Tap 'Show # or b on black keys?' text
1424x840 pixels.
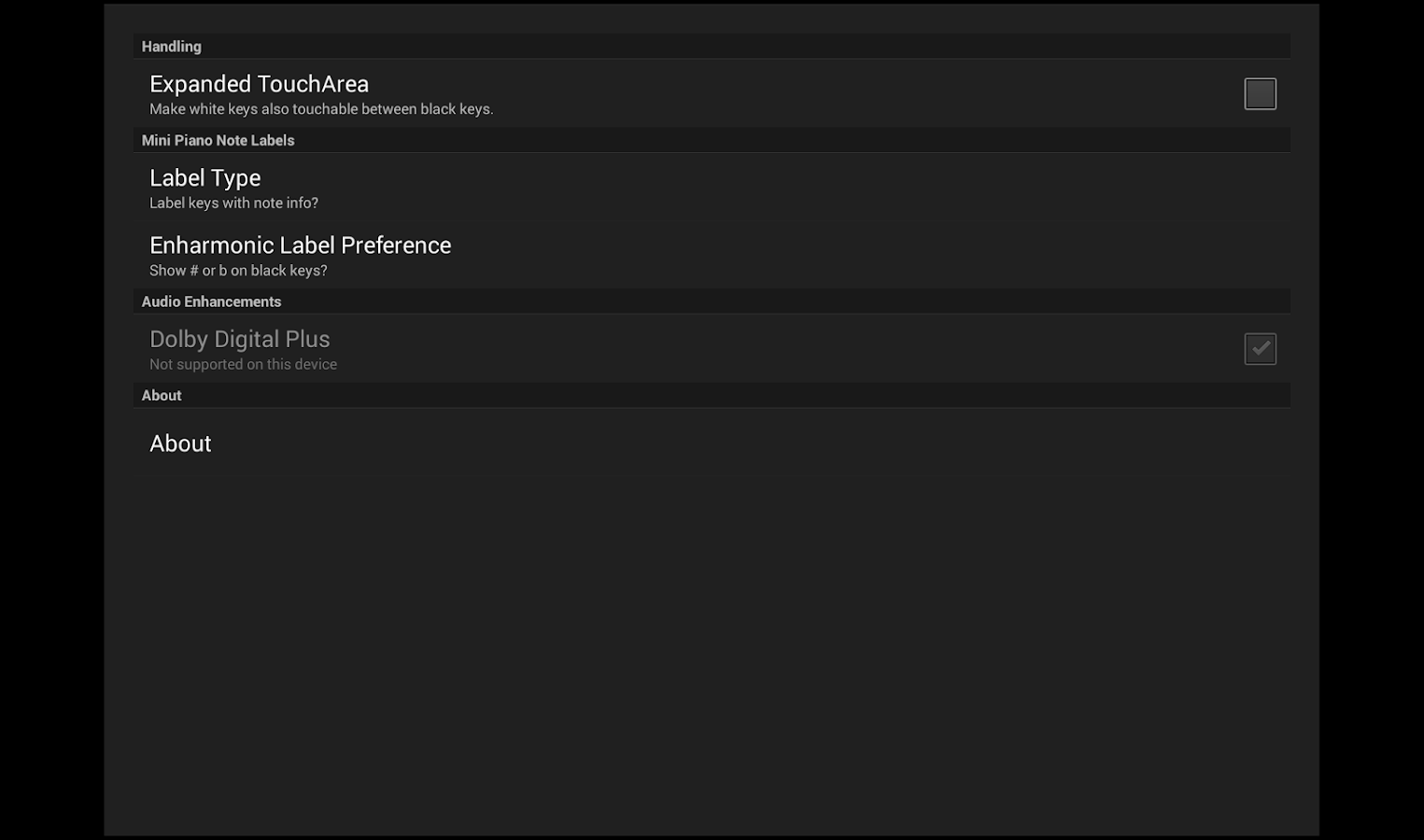click(238, 271)
